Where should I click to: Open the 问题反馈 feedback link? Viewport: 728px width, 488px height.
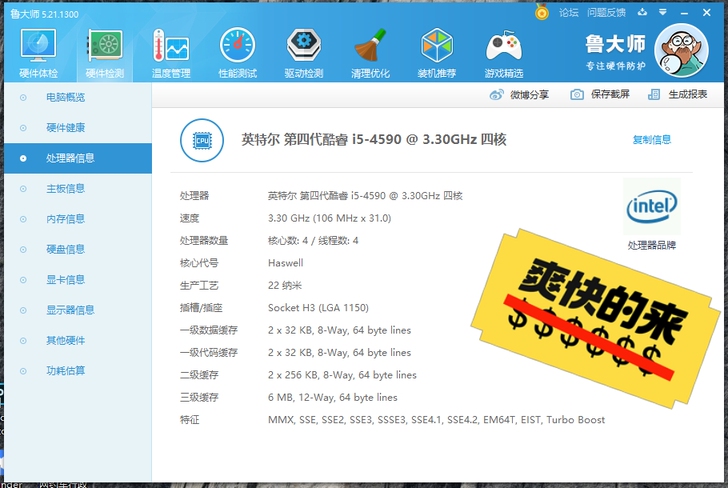pos(606,13)
